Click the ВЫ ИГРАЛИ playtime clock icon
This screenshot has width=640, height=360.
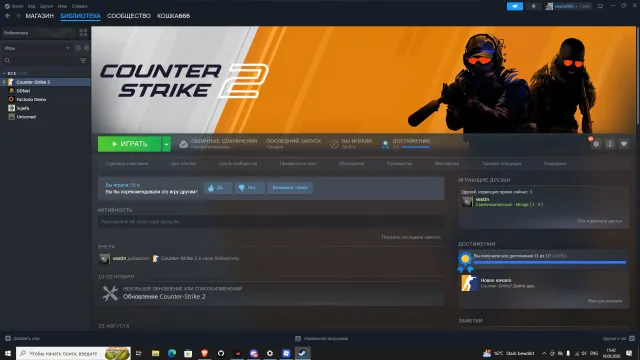[x=334, y=144]
